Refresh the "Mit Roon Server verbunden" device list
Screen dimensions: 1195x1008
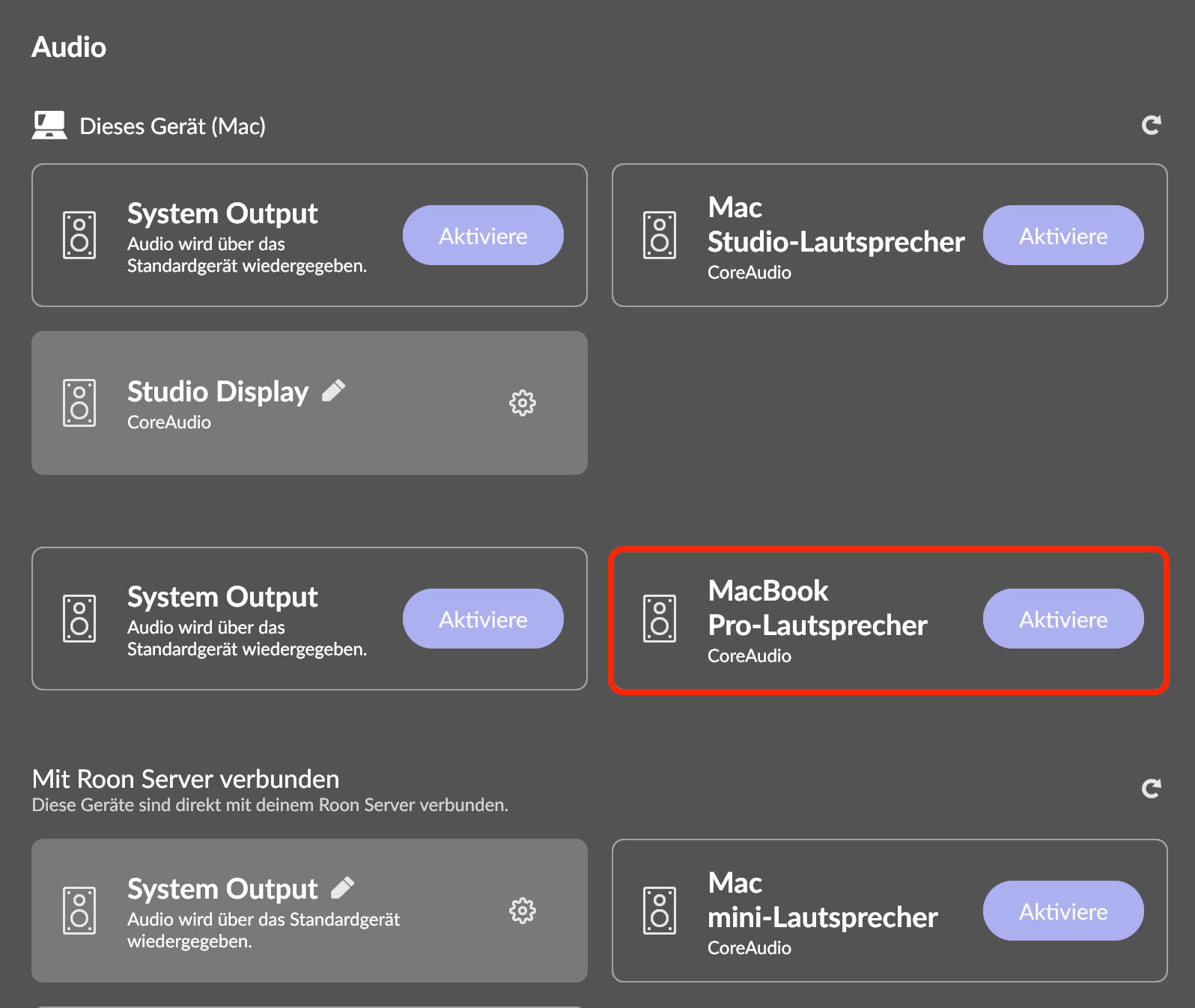(1151, 788)
